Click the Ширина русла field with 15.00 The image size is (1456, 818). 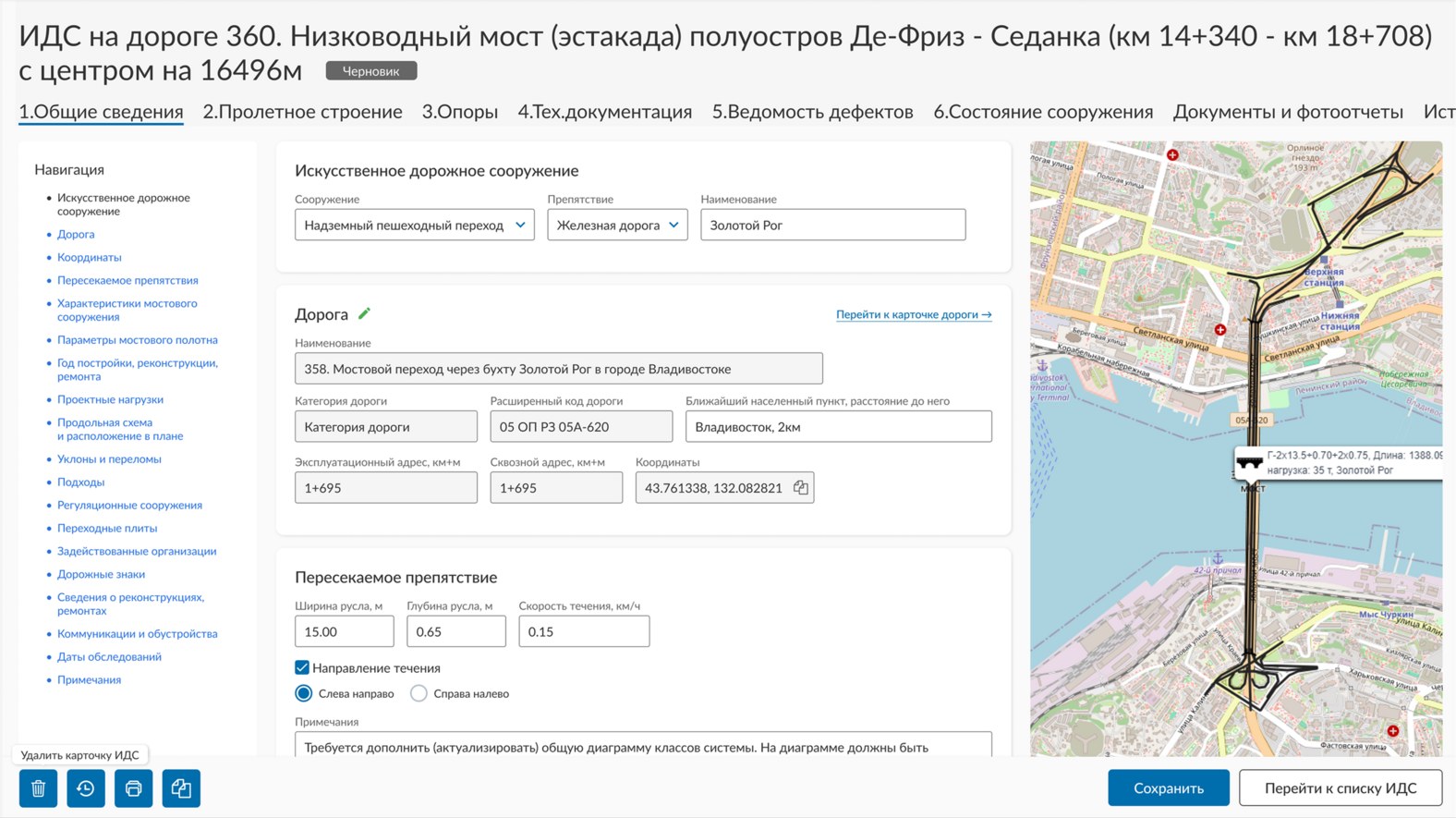coord(345,631)
